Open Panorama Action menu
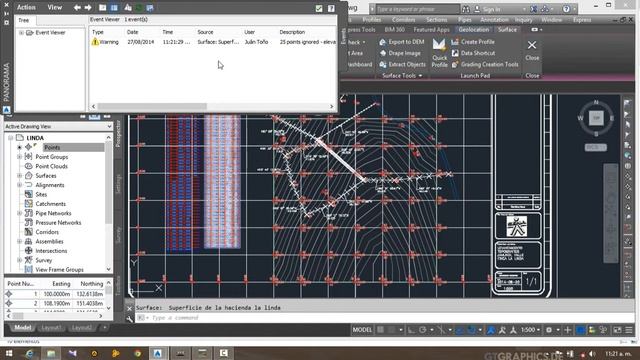The height and width of the screenshot is (360, 640). [x=26, y=7]
